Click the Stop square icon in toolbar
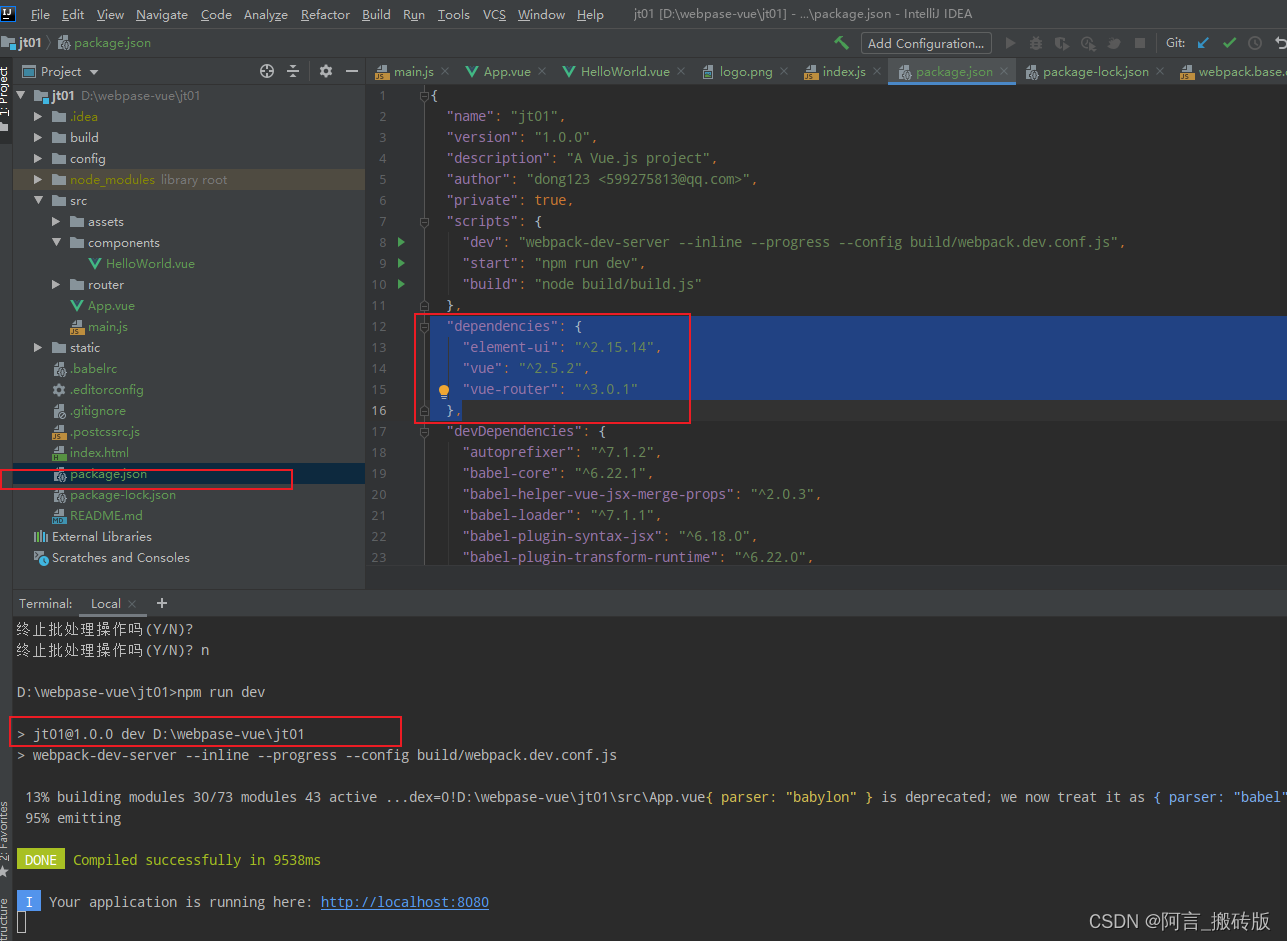 [x=1139, y=43]
